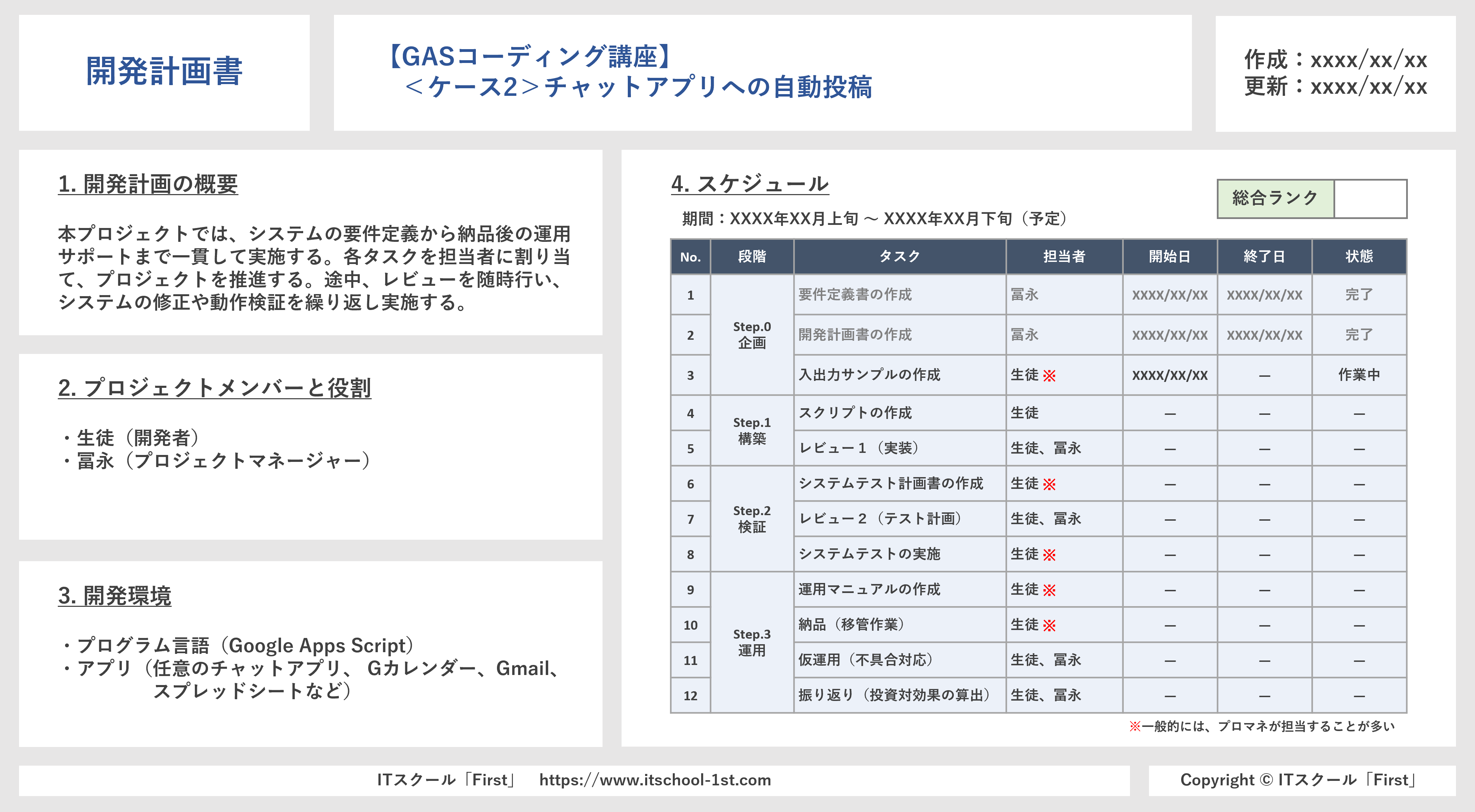
Task: Click the task 入出力サンプルの作成
Action: pyautogui.click(x=869, y=375)
